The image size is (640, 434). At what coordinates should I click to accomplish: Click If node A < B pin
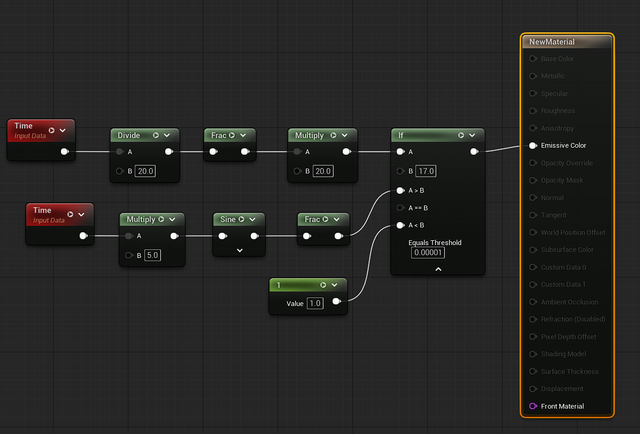400,225
